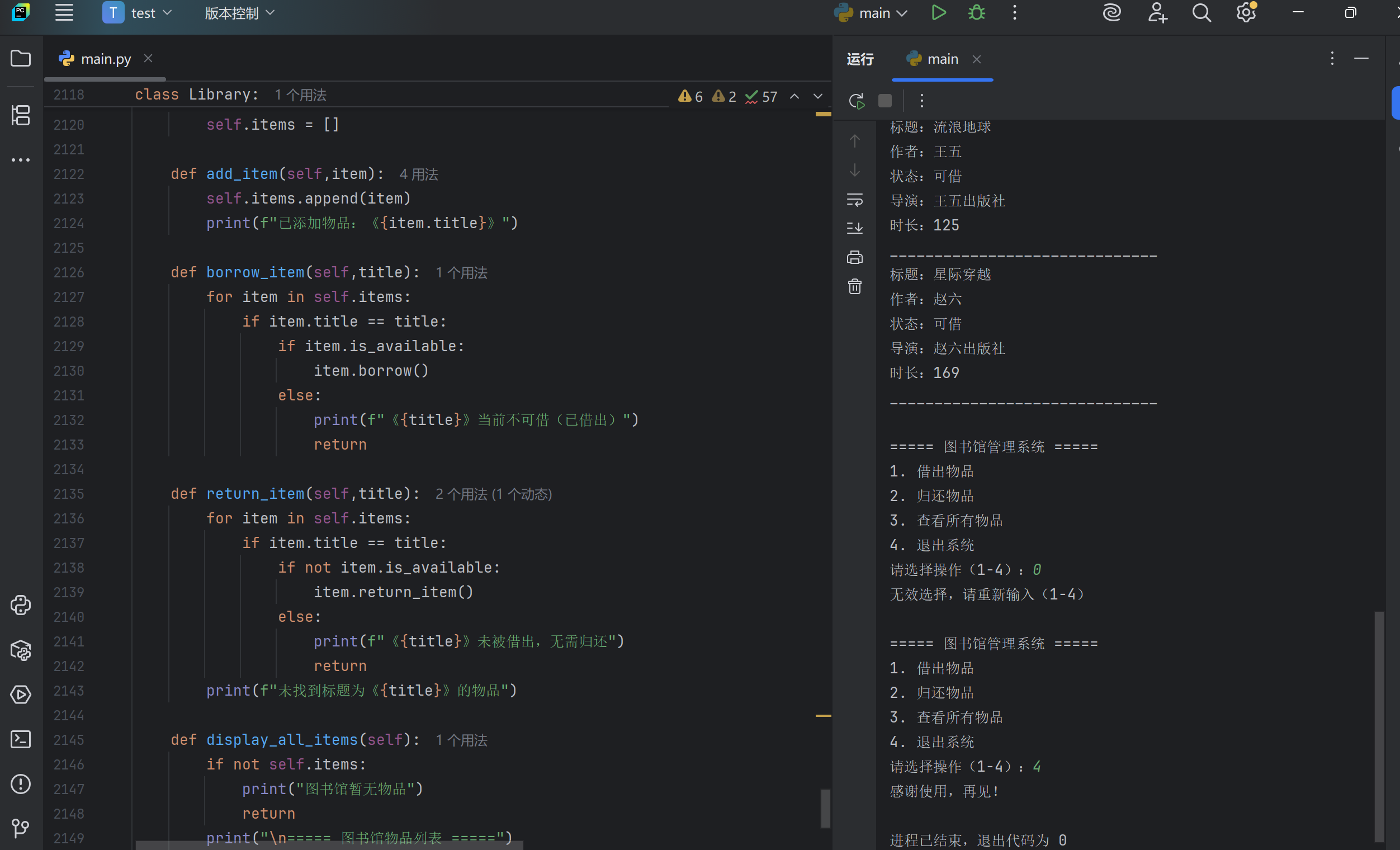Click the 'def borrow_item' definition line
This screenshot has height=850, width=1400.
[295, 272]
